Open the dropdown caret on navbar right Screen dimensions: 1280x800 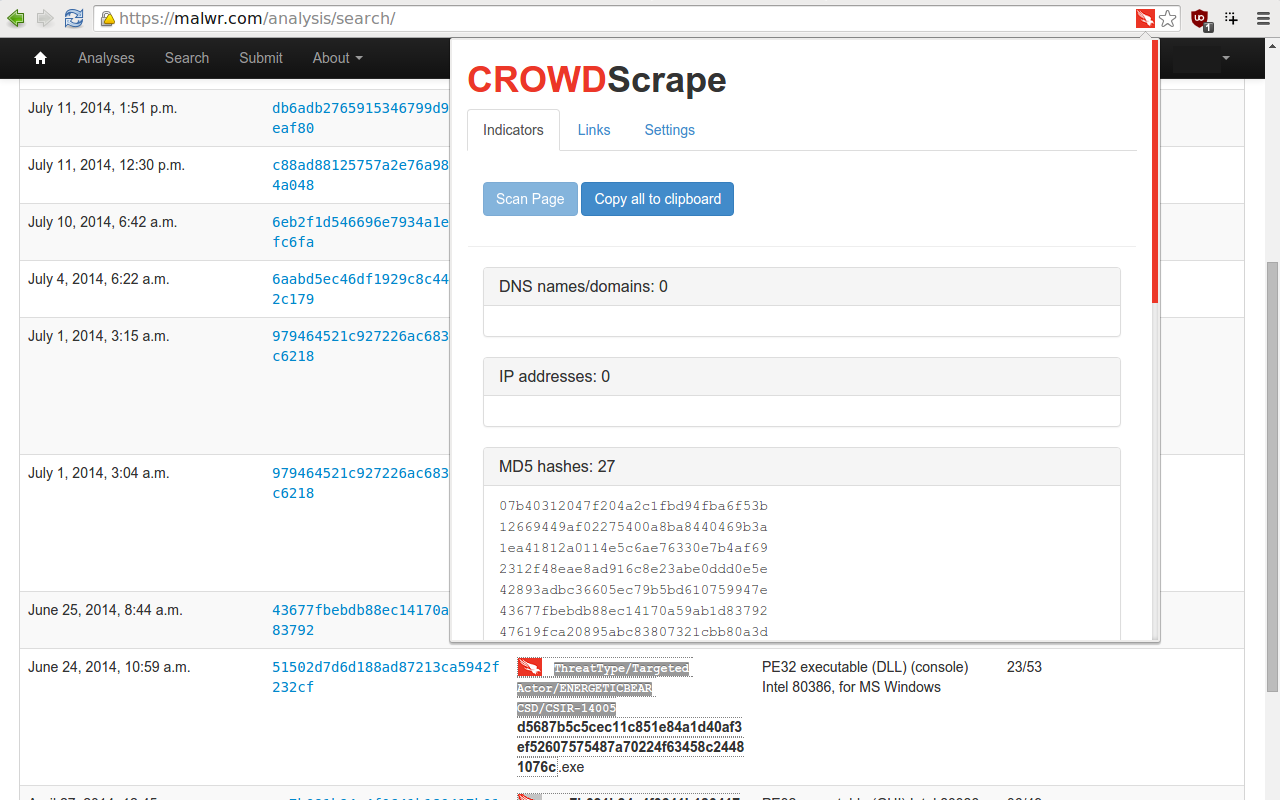click(x=1226, y=57)
